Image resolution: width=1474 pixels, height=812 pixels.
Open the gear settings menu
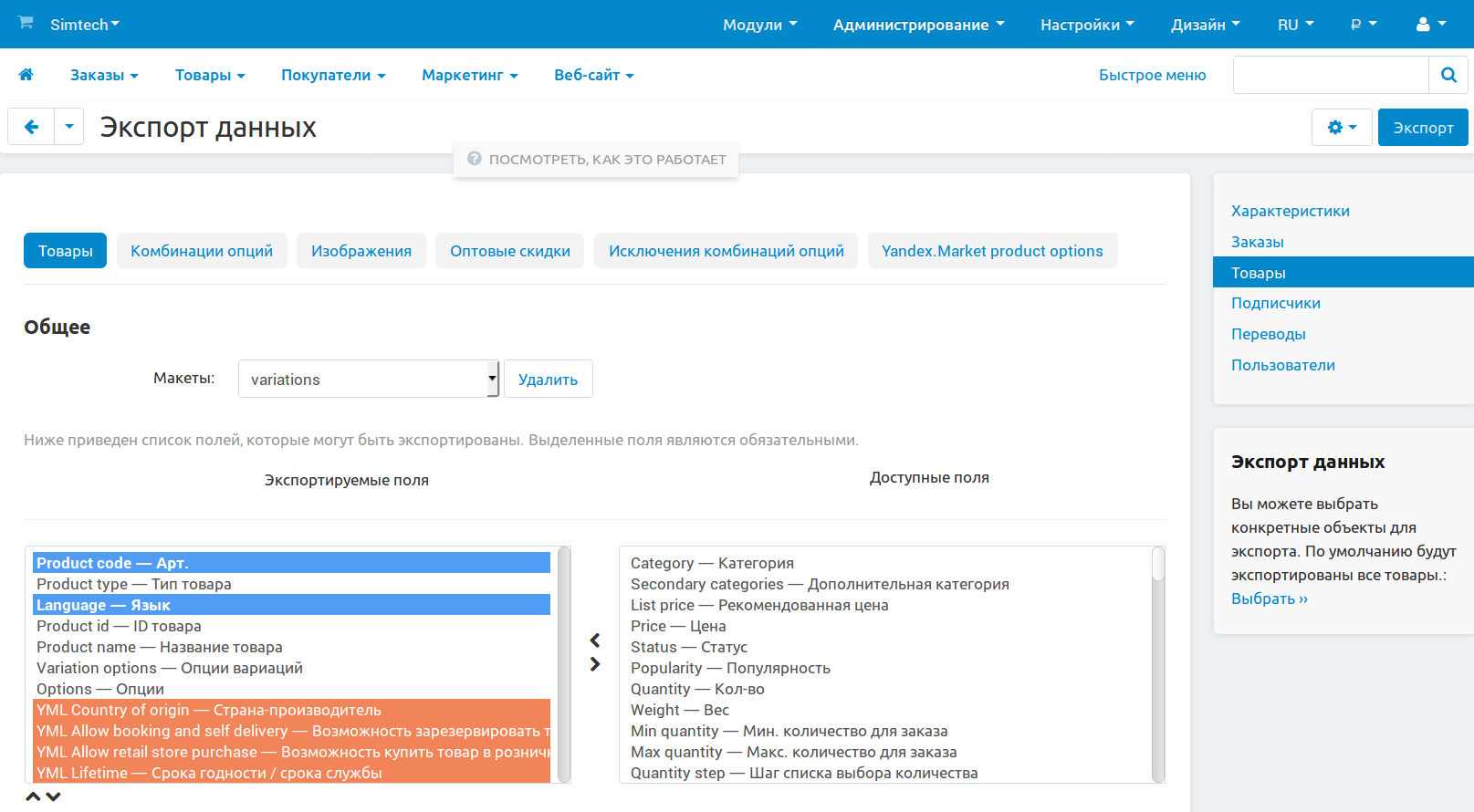[x=1341, y=128]
